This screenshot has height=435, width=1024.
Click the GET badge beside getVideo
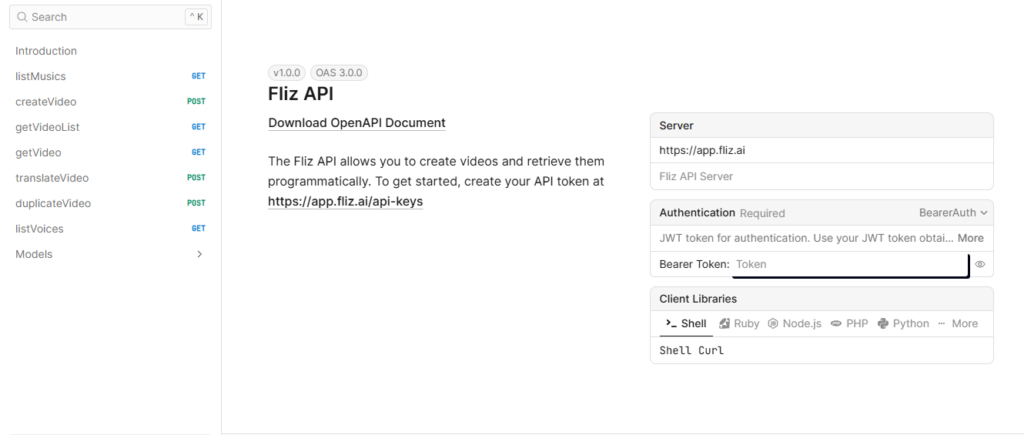coord(198,152)
